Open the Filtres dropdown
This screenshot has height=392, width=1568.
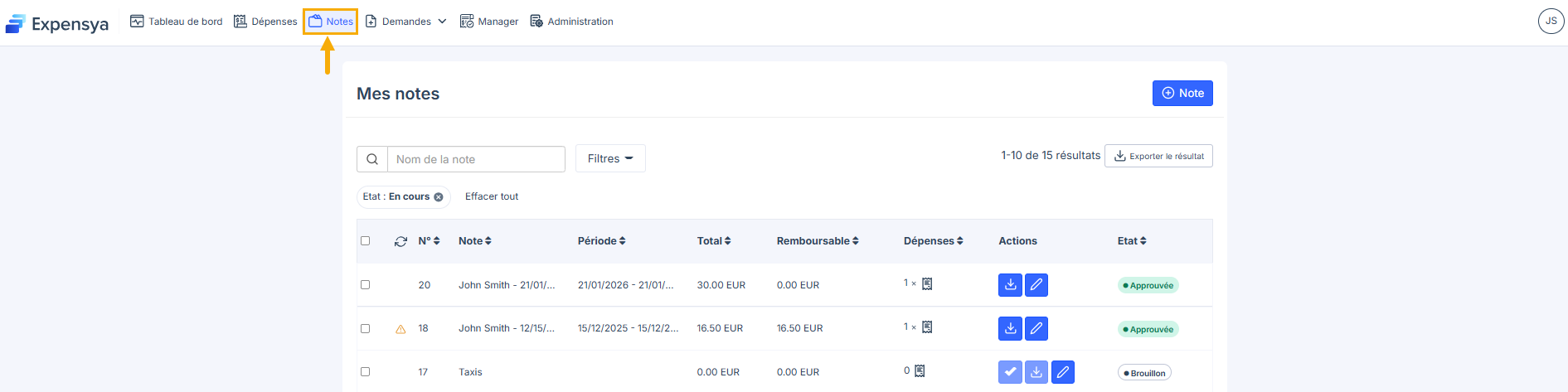tap(610, 158)
